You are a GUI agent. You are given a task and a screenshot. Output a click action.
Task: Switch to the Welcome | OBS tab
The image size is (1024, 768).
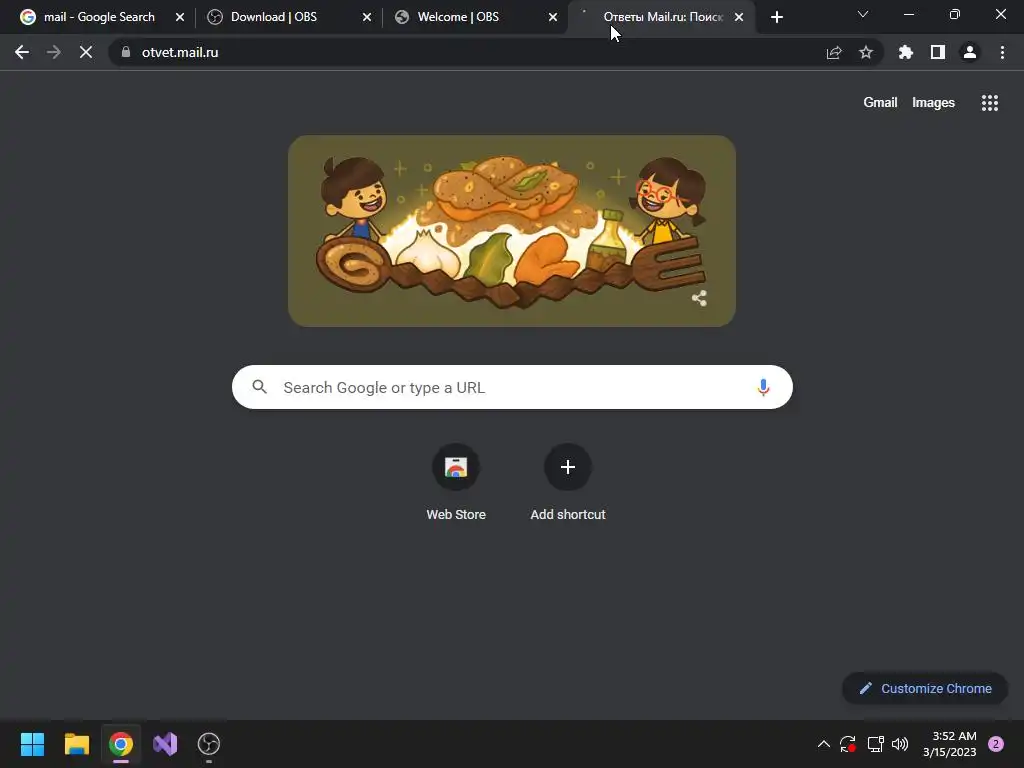point(458,18)
